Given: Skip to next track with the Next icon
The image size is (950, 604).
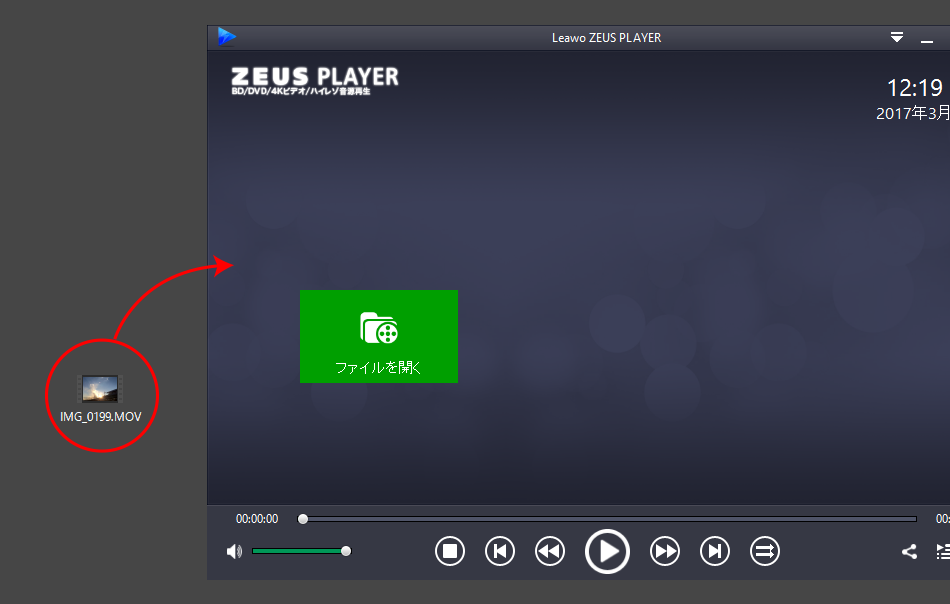Looking at the screenshot, I should [x=715, y=551].
